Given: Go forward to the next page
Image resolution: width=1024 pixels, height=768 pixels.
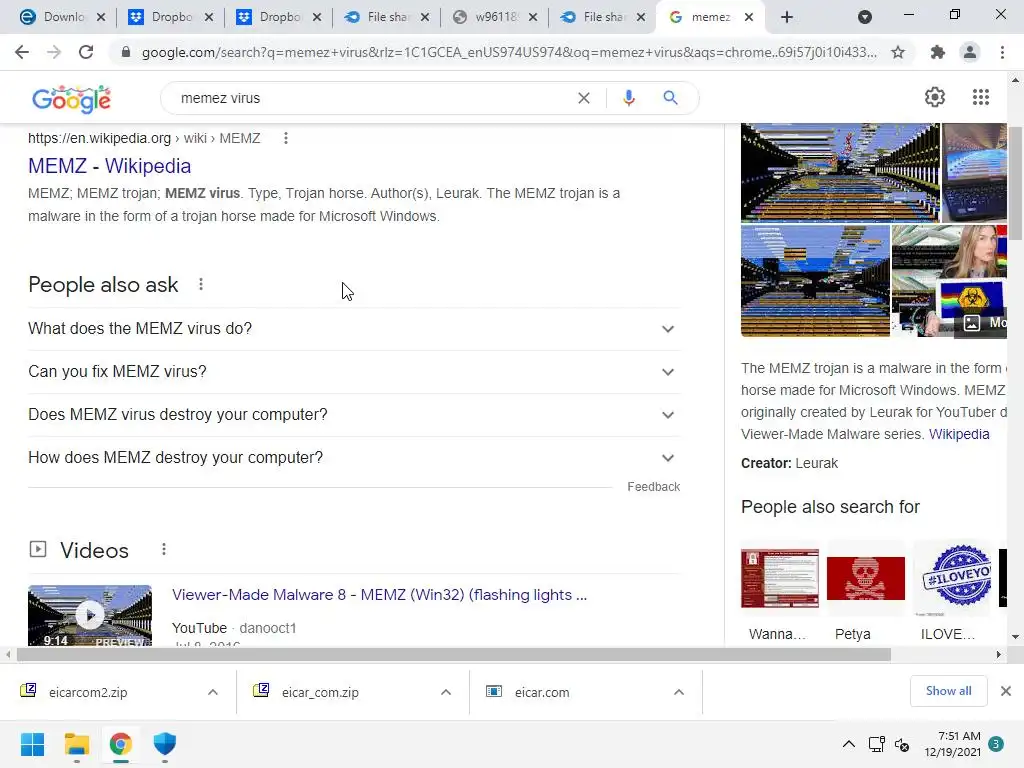Looking at the screenshot, I should pyautogui.click(x=54, y=52).
